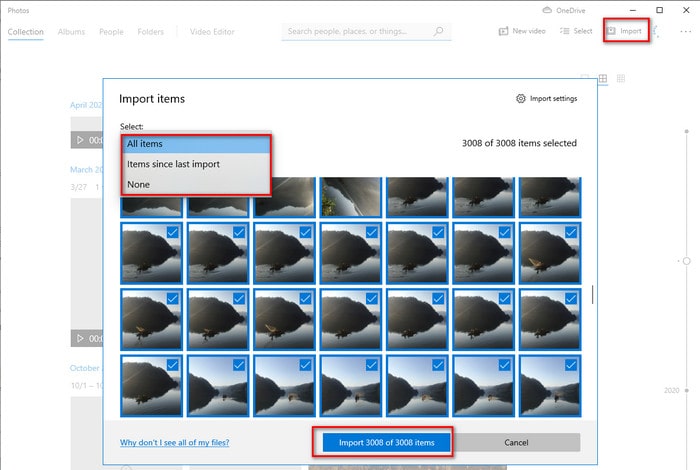
Task: Open the Video Editor tab
Action: click(212, 32)
